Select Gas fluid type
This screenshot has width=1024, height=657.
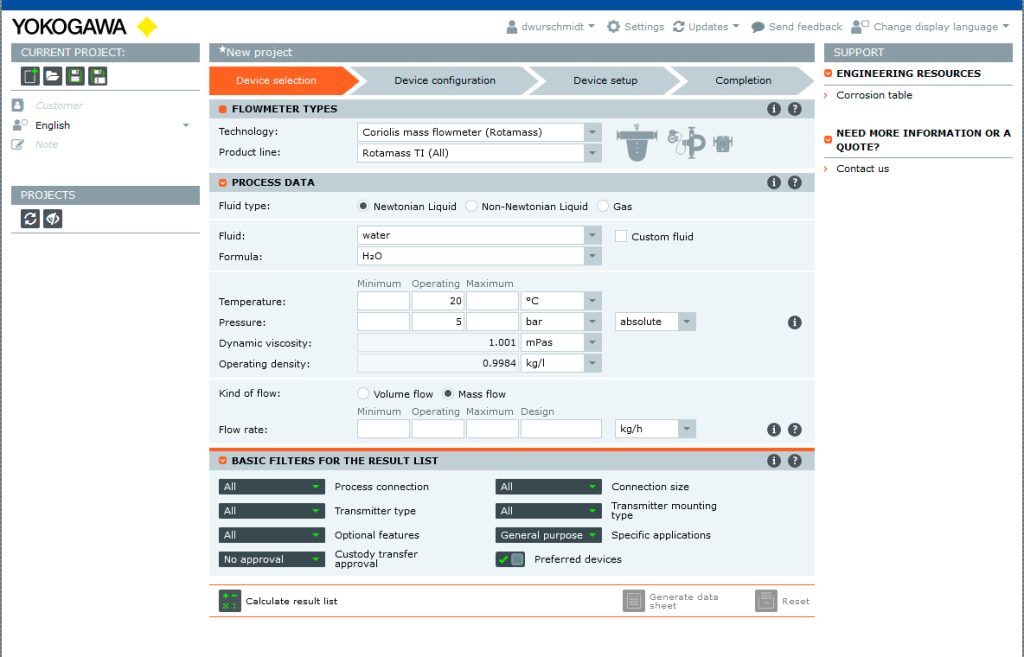603,206
